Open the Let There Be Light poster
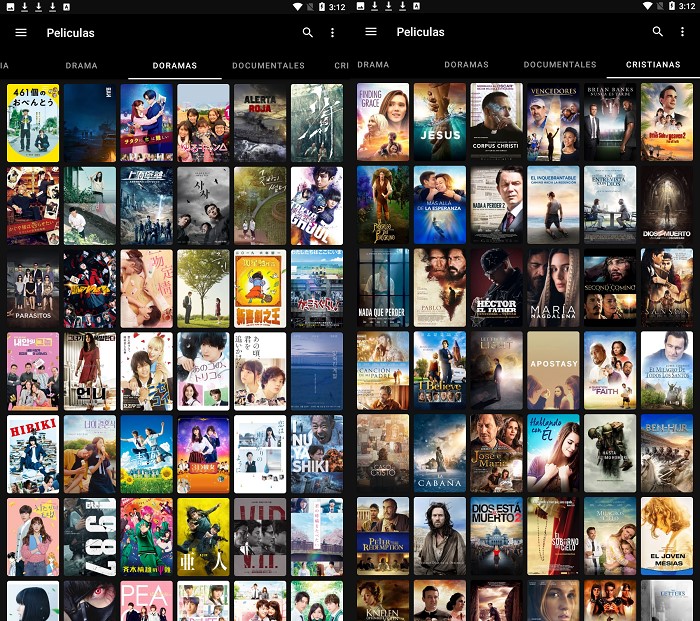This screenshot has width=700, height=621. (496, 371)
